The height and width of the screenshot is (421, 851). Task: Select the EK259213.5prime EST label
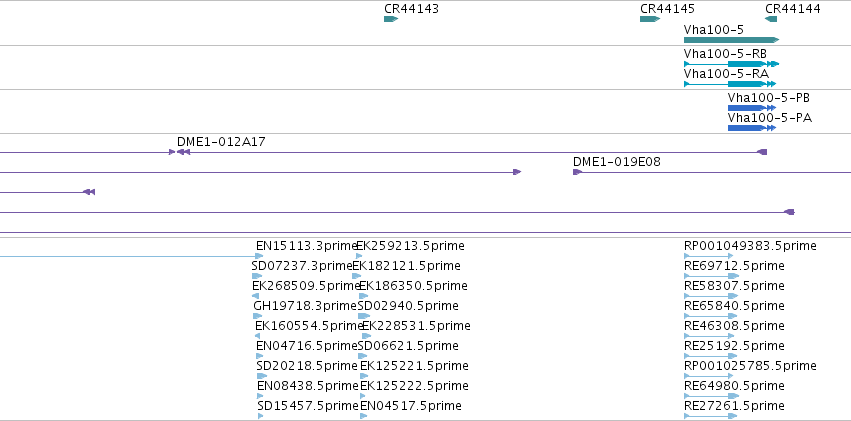coord(410,246)
